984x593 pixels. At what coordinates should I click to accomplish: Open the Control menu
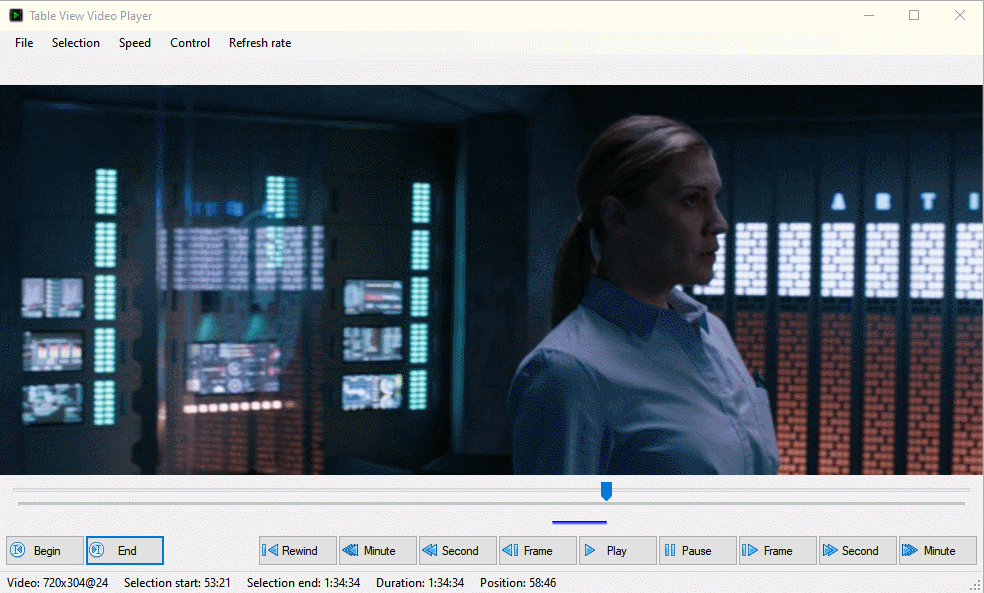190,43
